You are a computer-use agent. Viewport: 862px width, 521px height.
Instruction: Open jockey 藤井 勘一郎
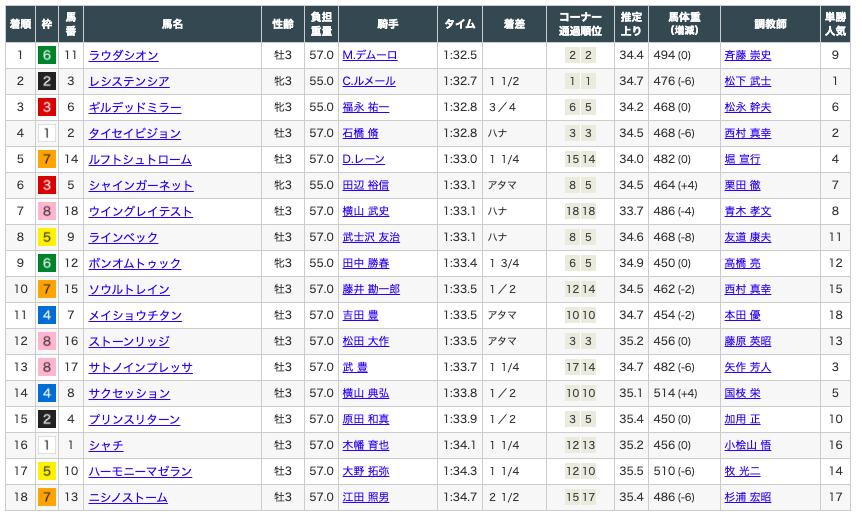pos(371,290)
